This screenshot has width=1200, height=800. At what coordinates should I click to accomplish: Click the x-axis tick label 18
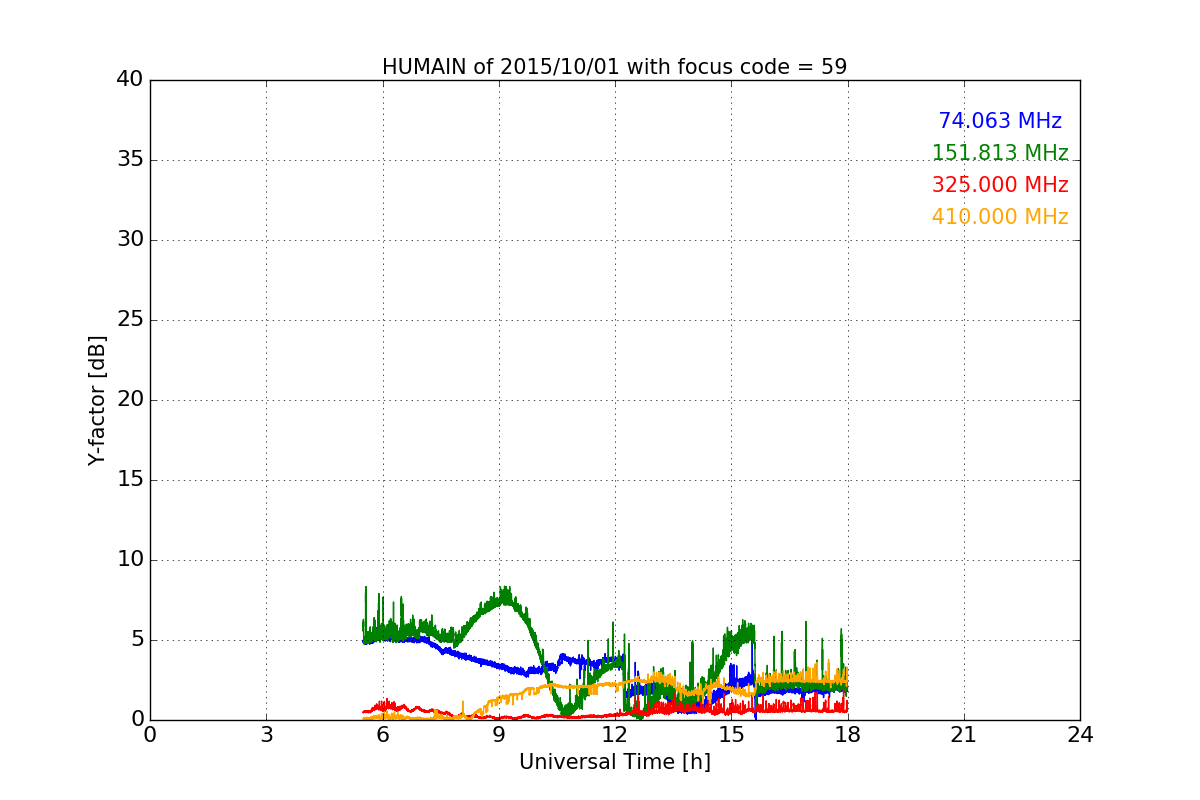point(848,734)
